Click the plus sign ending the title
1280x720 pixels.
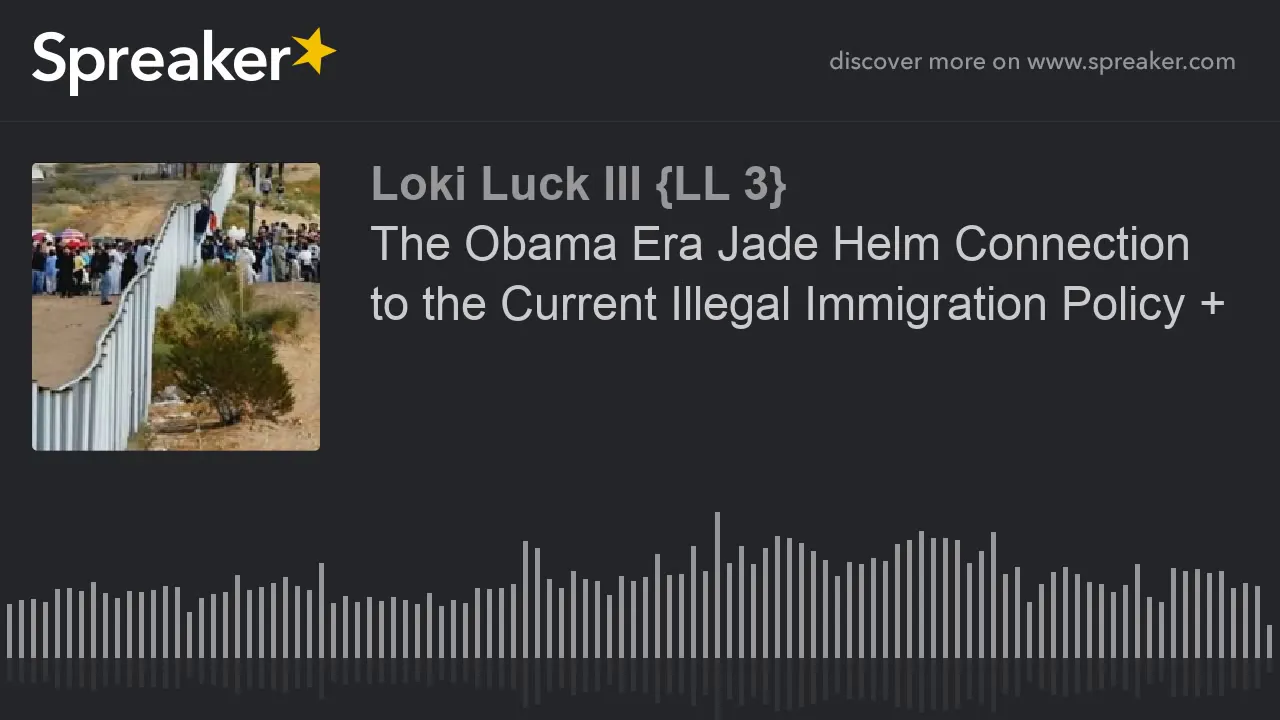coord(1211,306)
